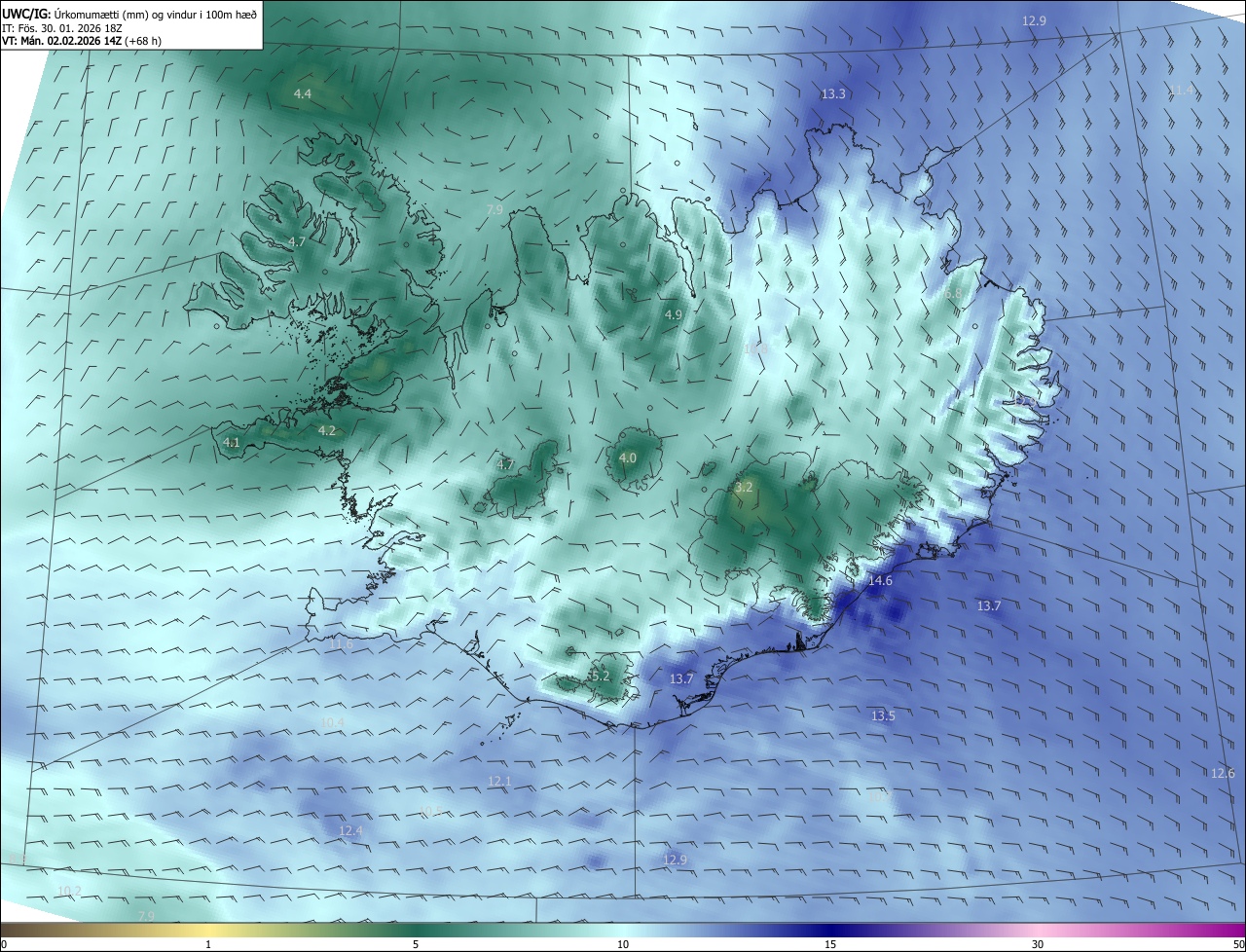Click the colorbar tick label 10
1246x952 pixels.
623,944
